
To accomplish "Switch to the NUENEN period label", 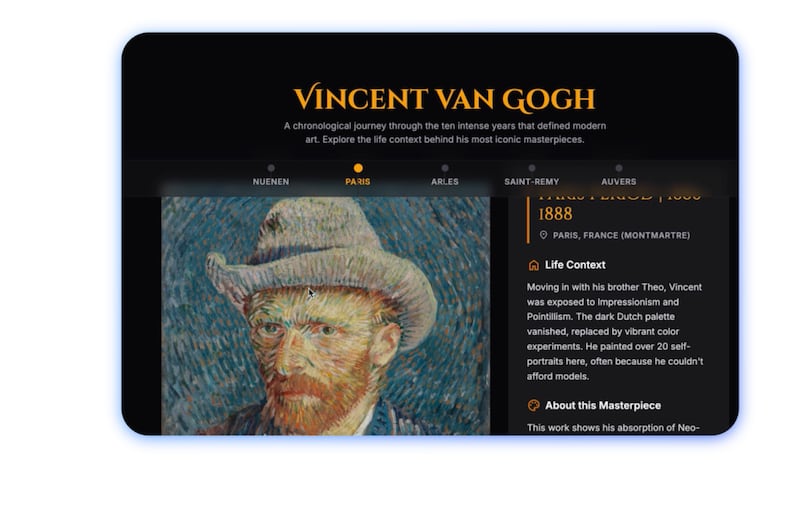I will (x=271, y=182).
